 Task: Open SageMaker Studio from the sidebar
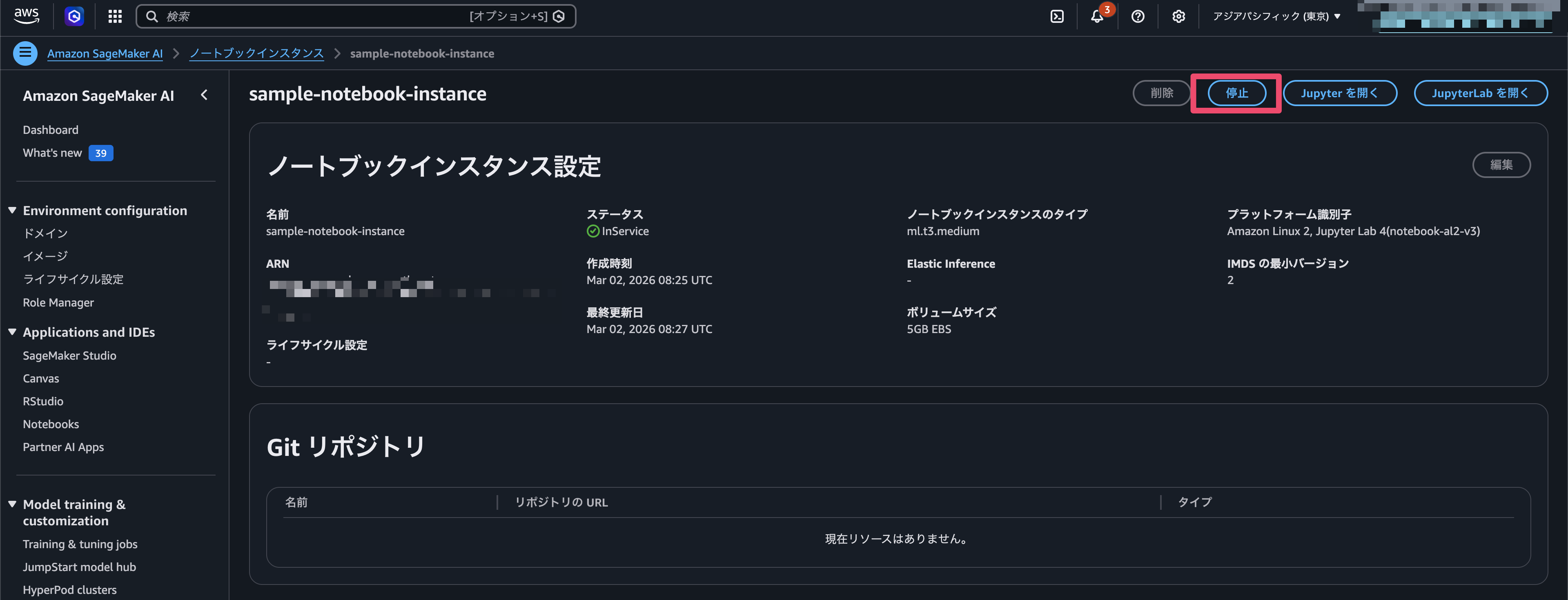[x=69, y=356]
